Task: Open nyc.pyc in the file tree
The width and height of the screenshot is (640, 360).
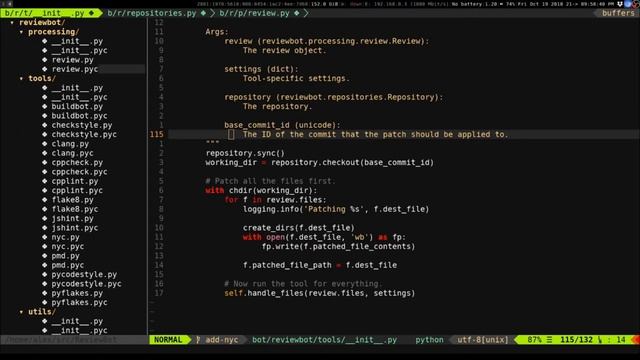Action: pos(68,247)
